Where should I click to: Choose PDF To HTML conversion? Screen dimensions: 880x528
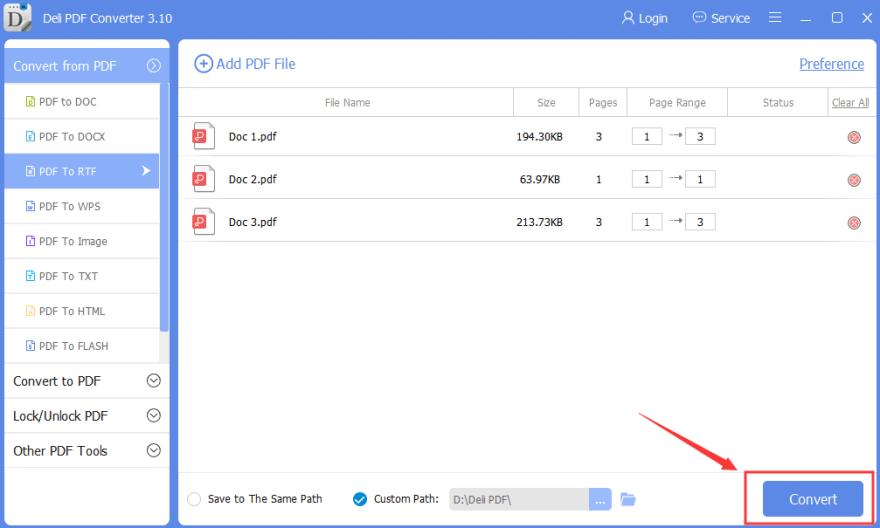point(82,310)
